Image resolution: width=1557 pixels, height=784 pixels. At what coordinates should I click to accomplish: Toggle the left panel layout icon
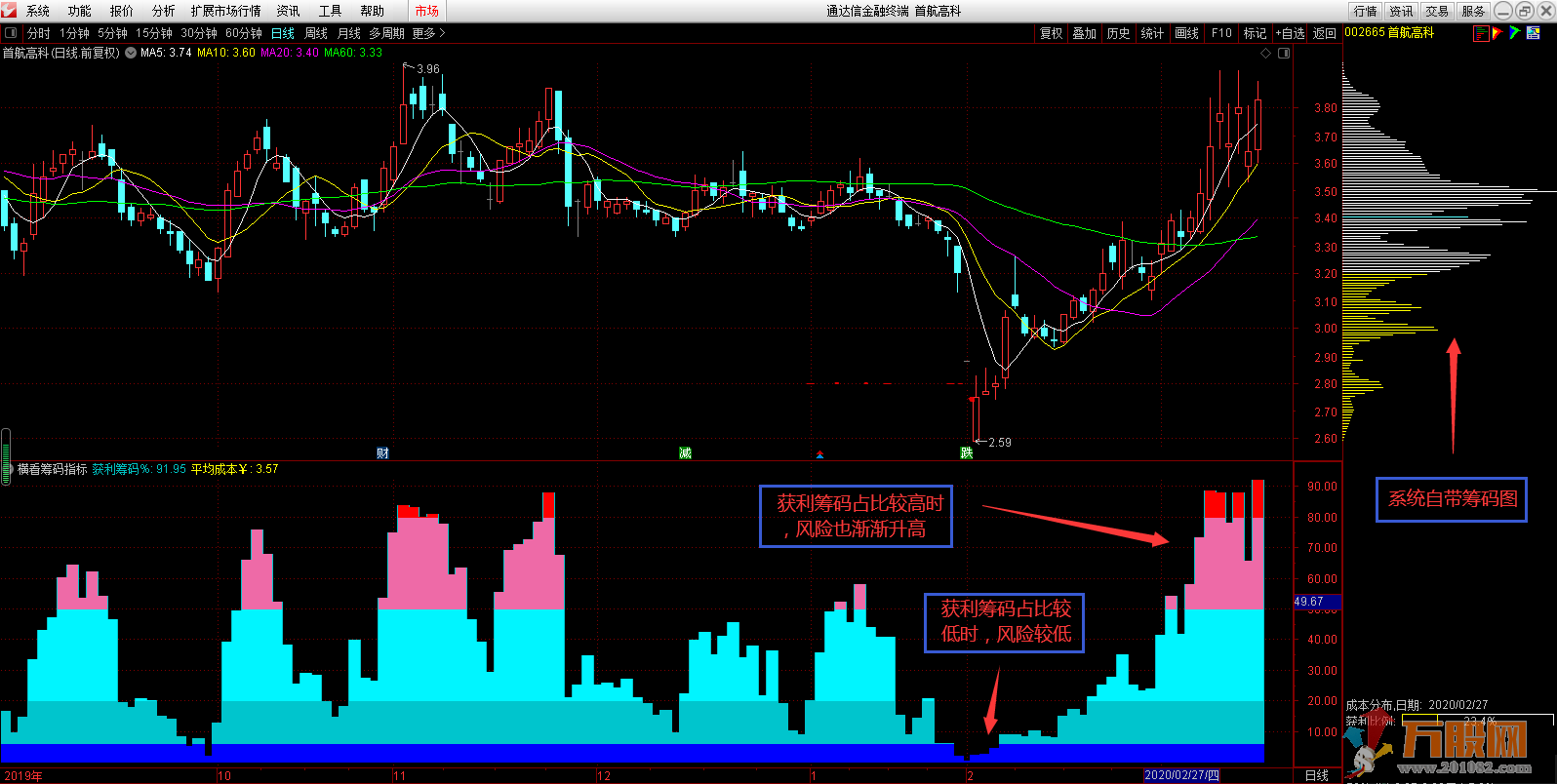click(x=12, y=33)
